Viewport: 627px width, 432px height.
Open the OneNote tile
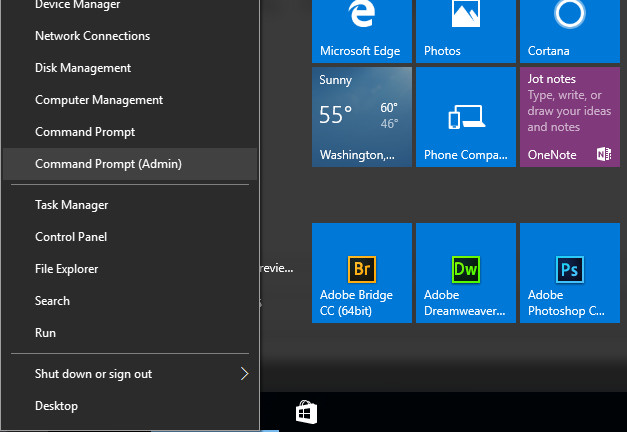pos(570,117)
